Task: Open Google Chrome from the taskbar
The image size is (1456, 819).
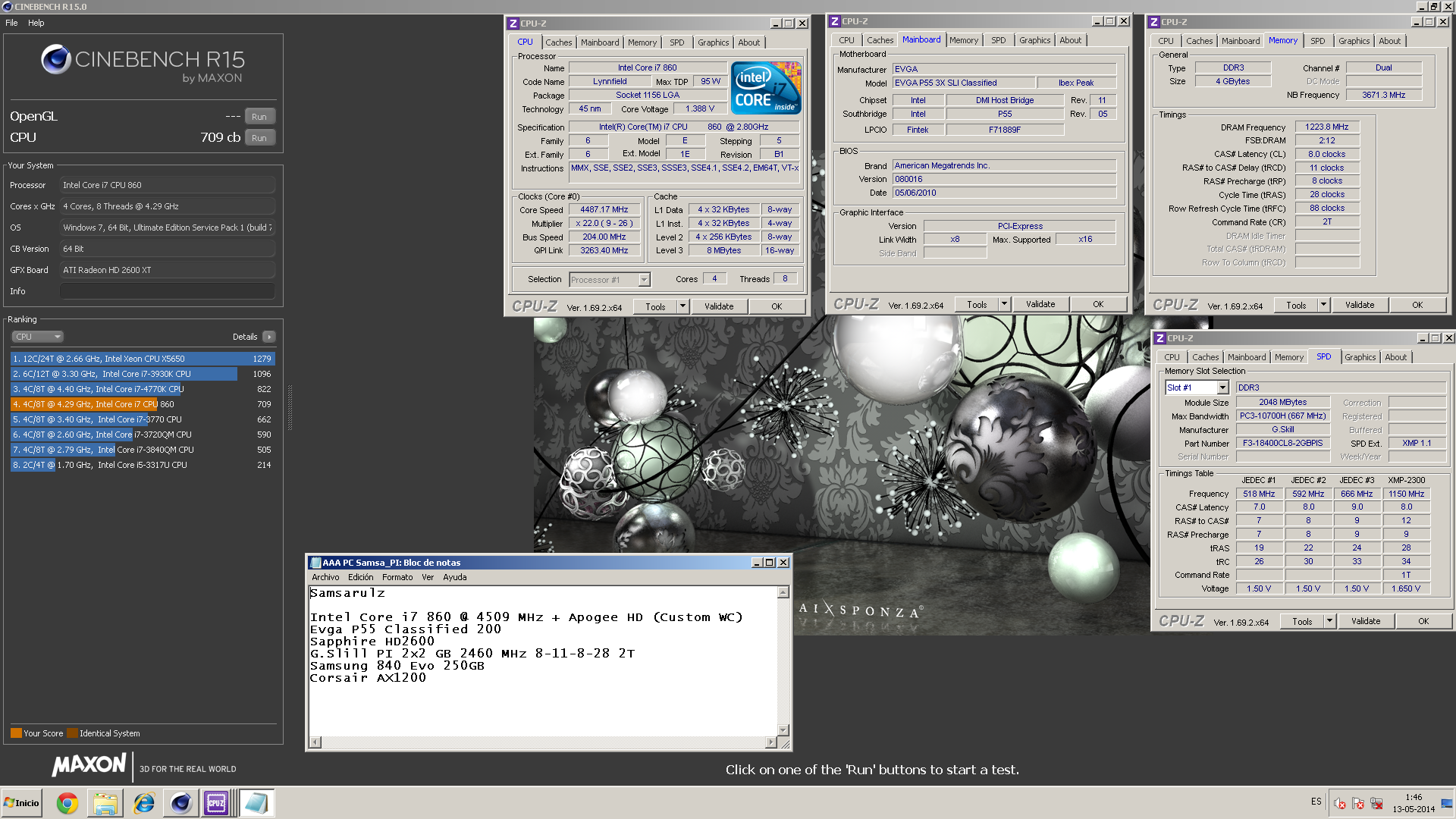Action: [x=67, y=803]
